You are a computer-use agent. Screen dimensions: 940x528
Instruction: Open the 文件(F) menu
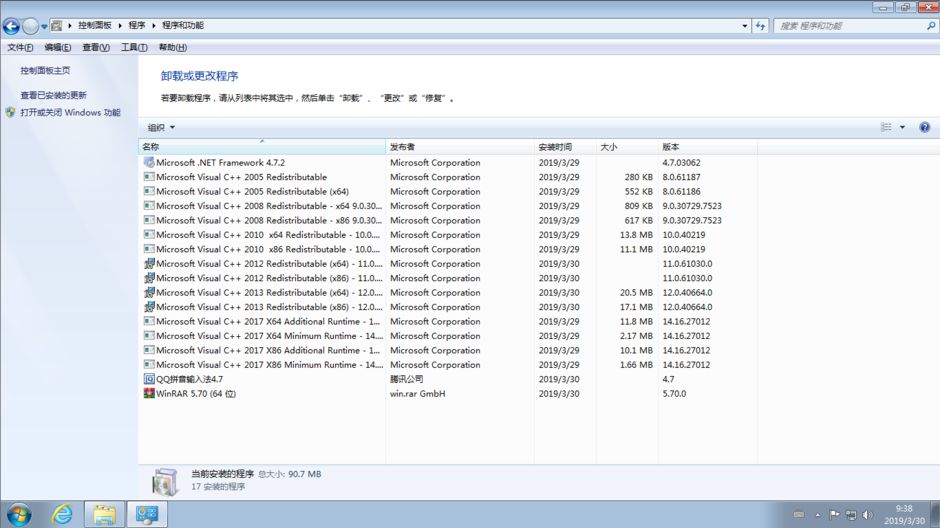[x=20, y=47]
